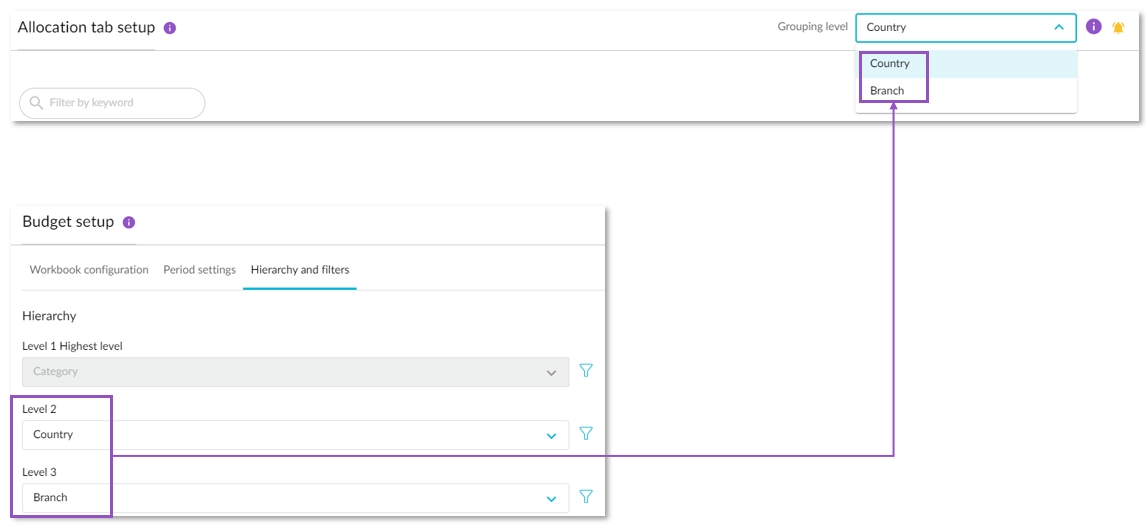Screen dimensions: 1146x526
Task: Click into the Filter by keyword field
Action: [120, 103]
